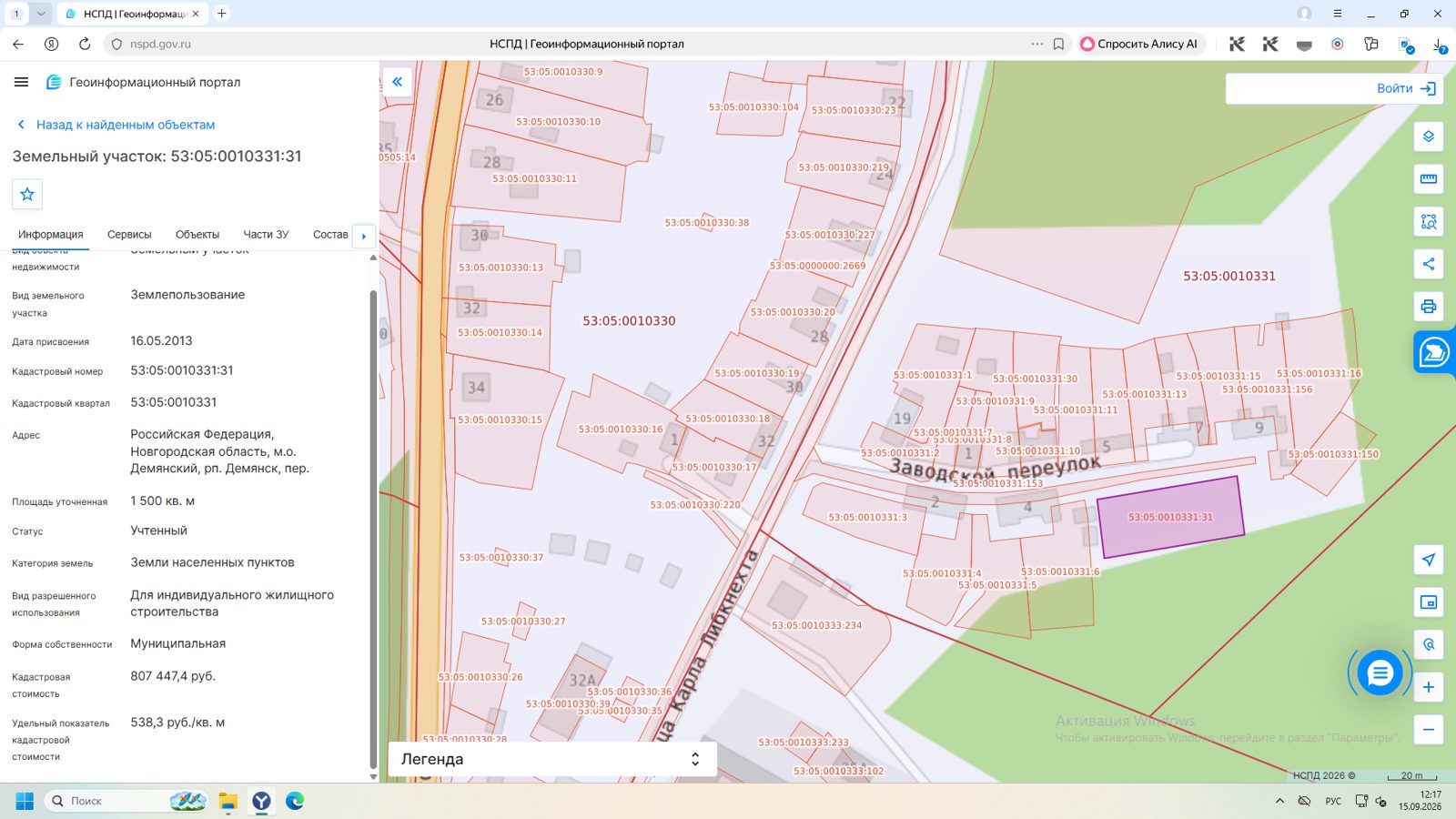Zoom in the map with plus button
Image resolution: width=1456 pixels, height=819 pixels.
tap(1428, 687)
